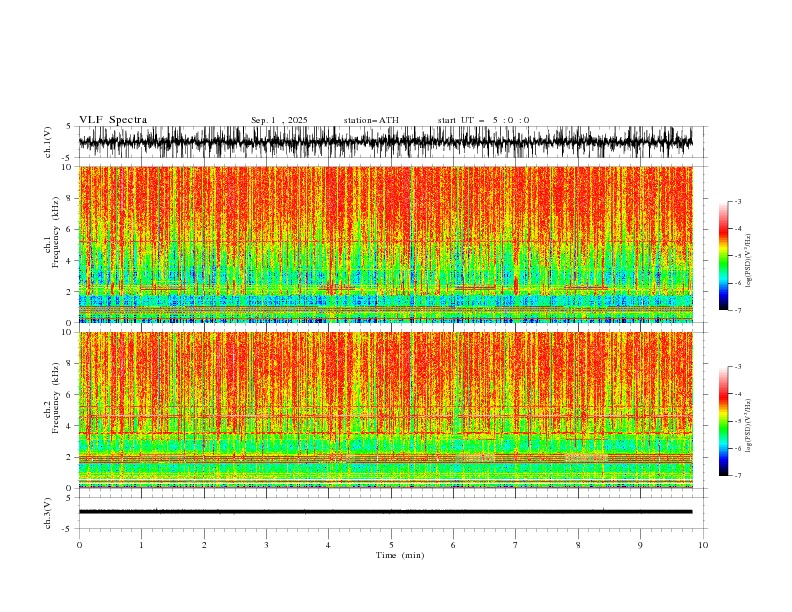792x612 pixels.
Task: Click the ch.1 colorbar "log(PSD)(V²/Hz)" label
Action: pyautogui.click(x=748, y=261)
